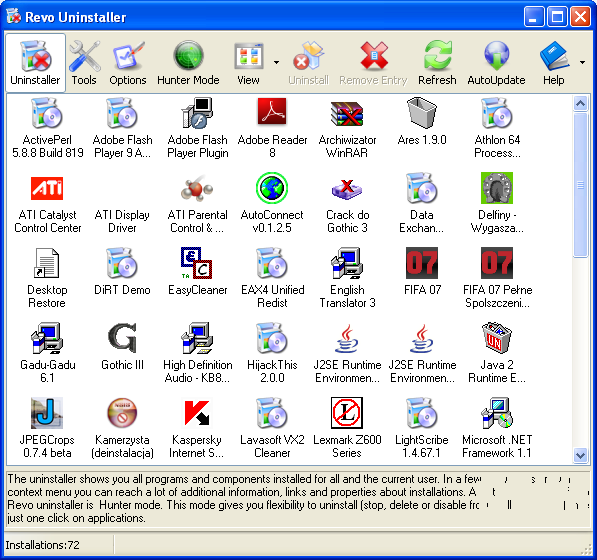Select Adobe Flash Player 9 A... entry
Viewport: 597px width, 560px height.
click(x=122, y=128)
